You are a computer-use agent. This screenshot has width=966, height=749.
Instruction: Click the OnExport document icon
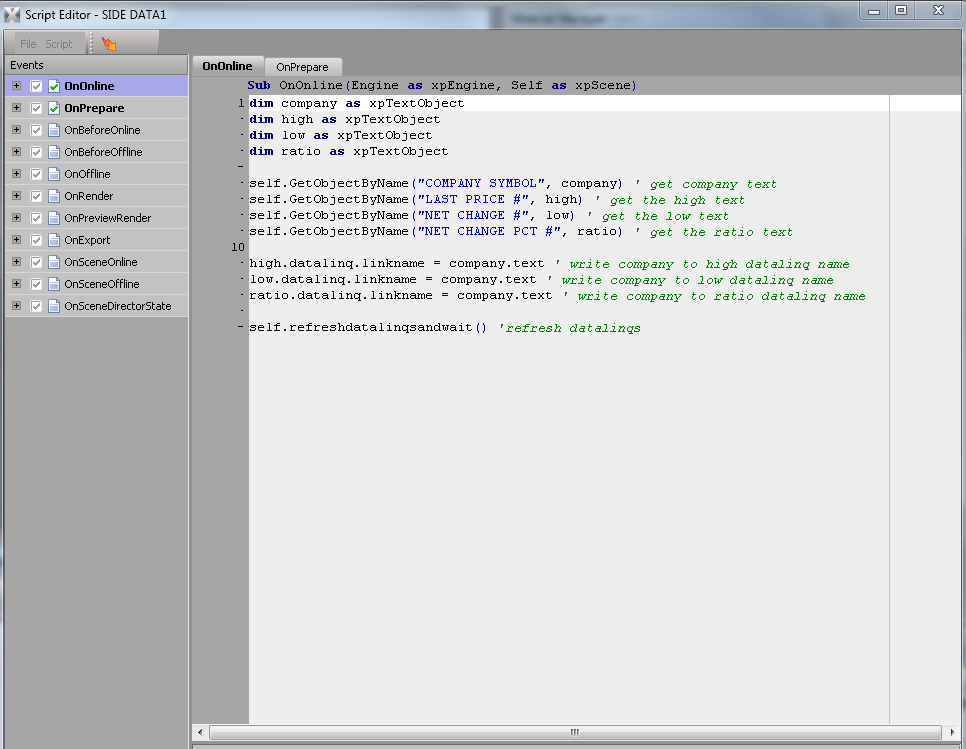point(54,241)
